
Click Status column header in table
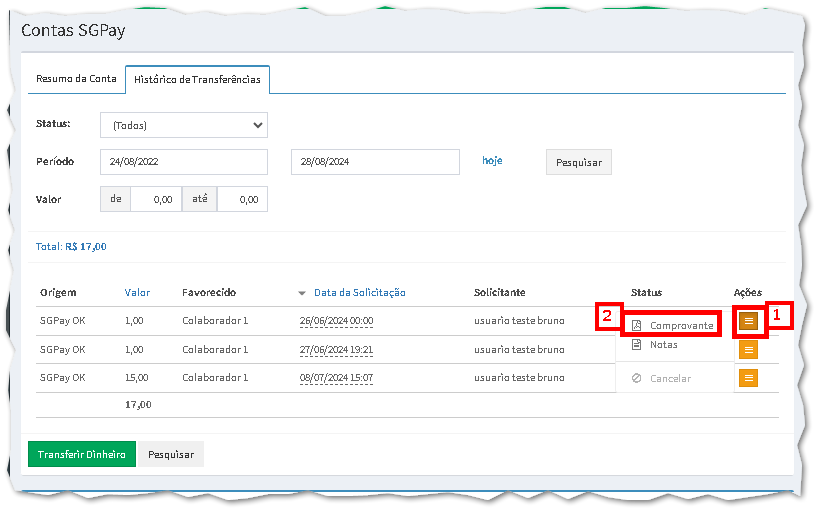point(646,293)
